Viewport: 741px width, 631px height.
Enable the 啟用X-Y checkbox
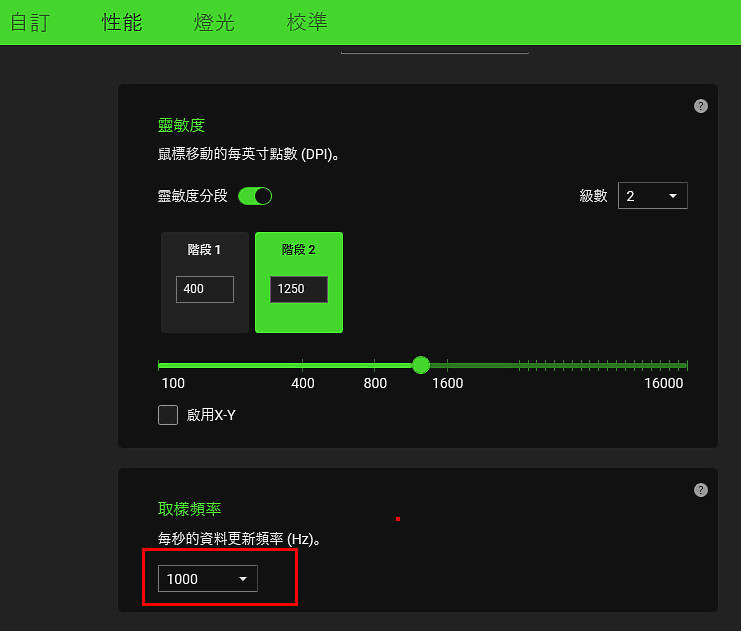[168, 415]
